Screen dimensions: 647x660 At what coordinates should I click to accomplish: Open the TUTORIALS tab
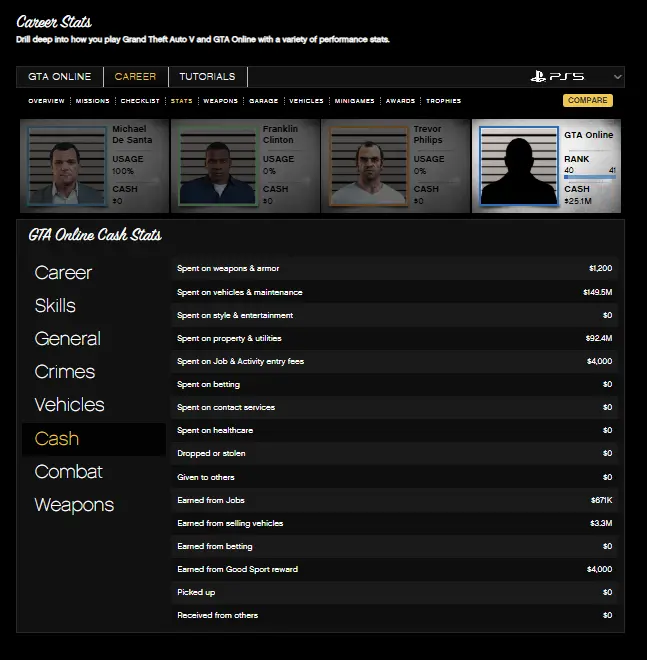tap(207, 77)
